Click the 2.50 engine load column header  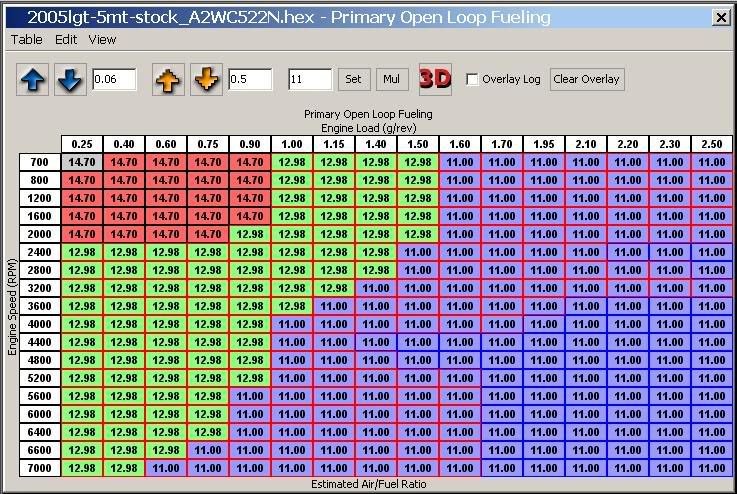(x=710, y=144)
